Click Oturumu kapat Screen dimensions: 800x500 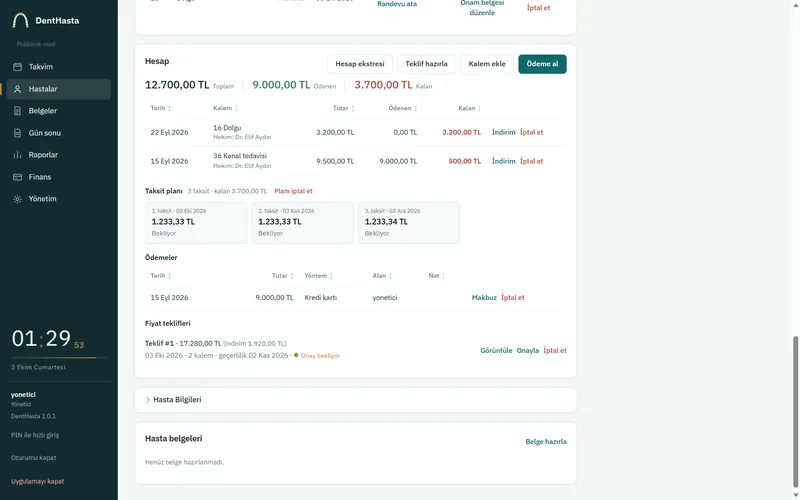click(x=34, y=458)
